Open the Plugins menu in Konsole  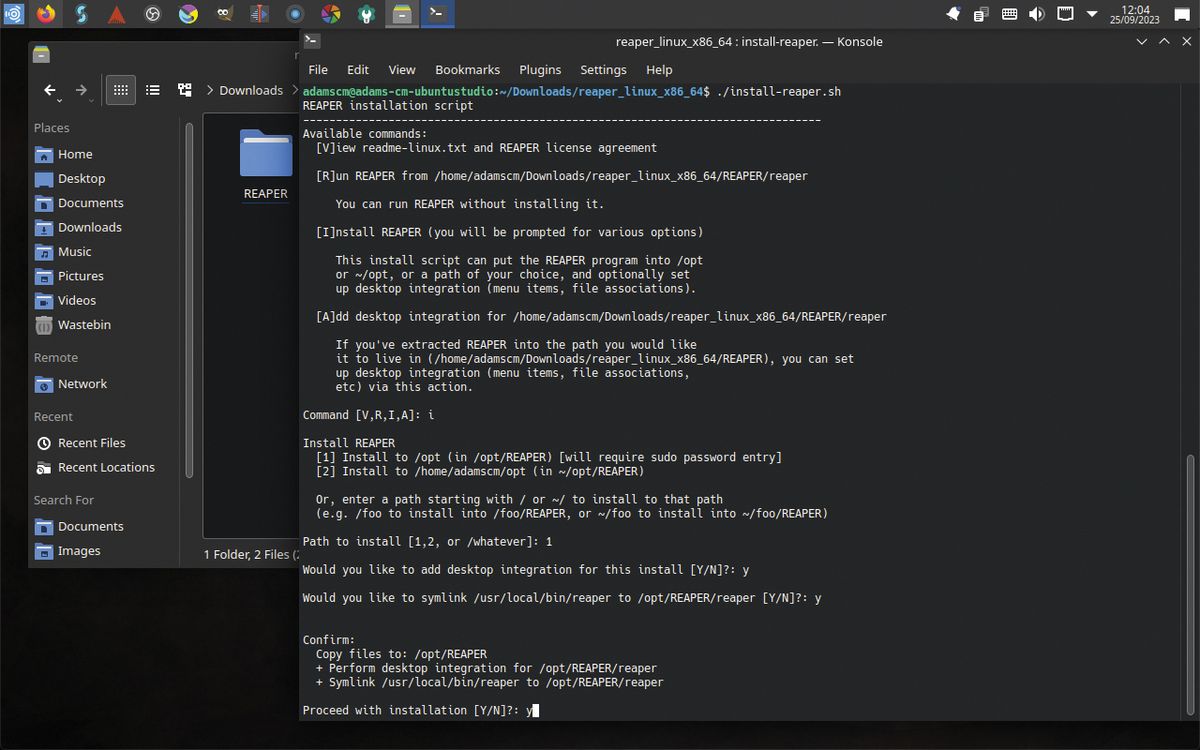tap(540, 70)
